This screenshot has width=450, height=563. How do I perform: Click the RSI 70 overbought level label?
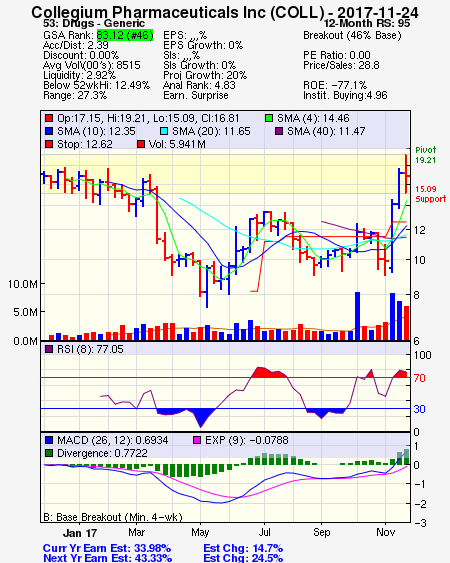click(x=419, y=378)
